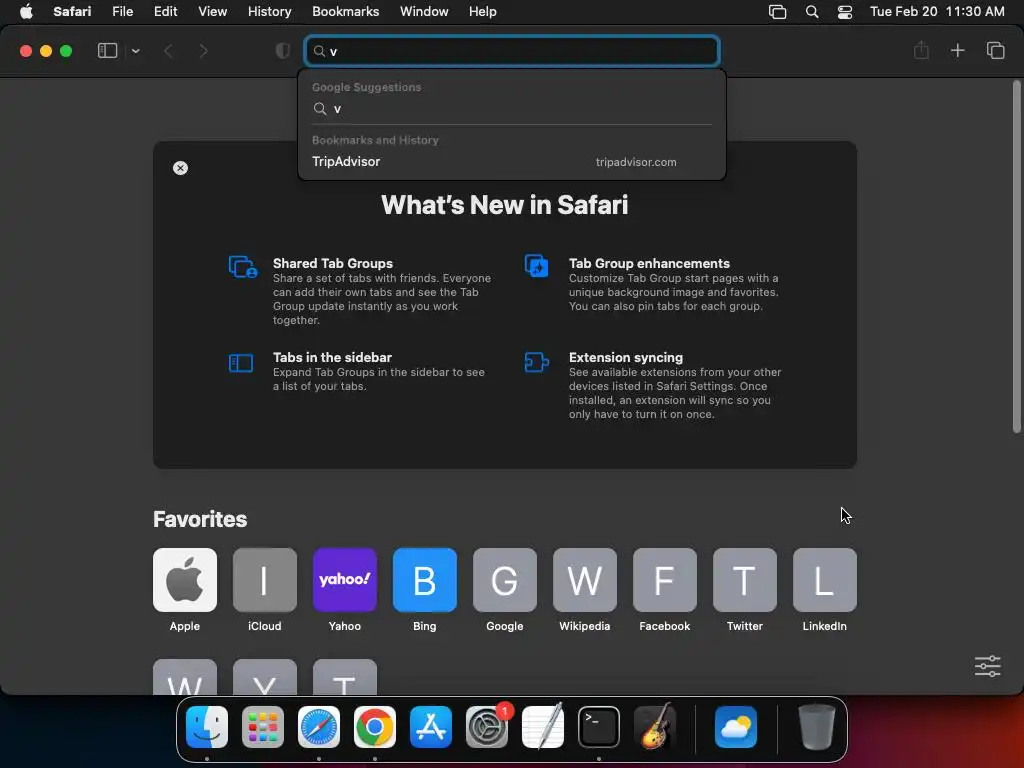Dismiss the What's New in Safari panel
This screenshot has width=1024, height=768.
click(x=180, y=168)
